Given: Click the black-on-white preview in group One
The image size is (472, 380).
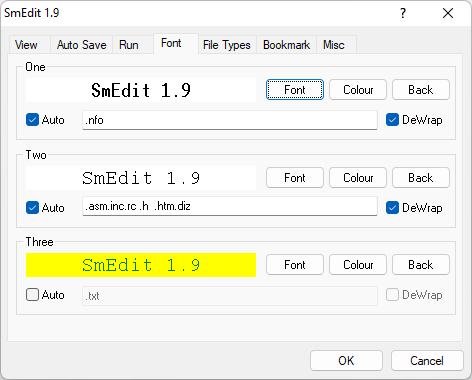Looking at the screenshot, I should point(141,90).
